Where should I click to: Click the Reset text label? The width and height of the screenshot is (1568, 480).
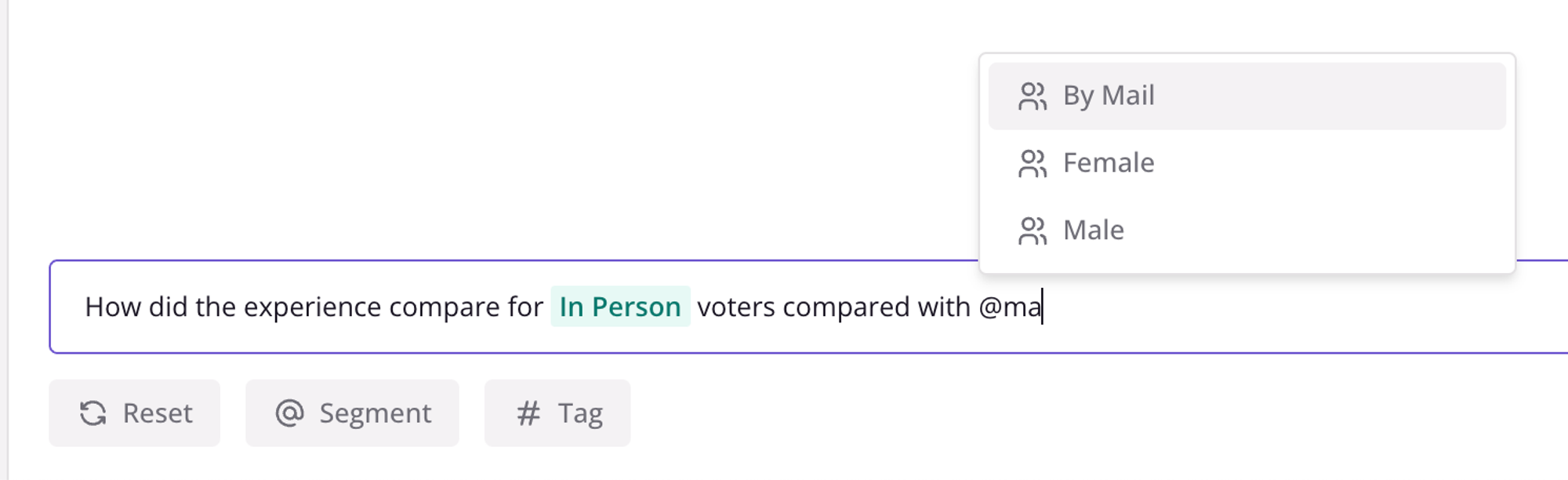[x=158, y=413]
